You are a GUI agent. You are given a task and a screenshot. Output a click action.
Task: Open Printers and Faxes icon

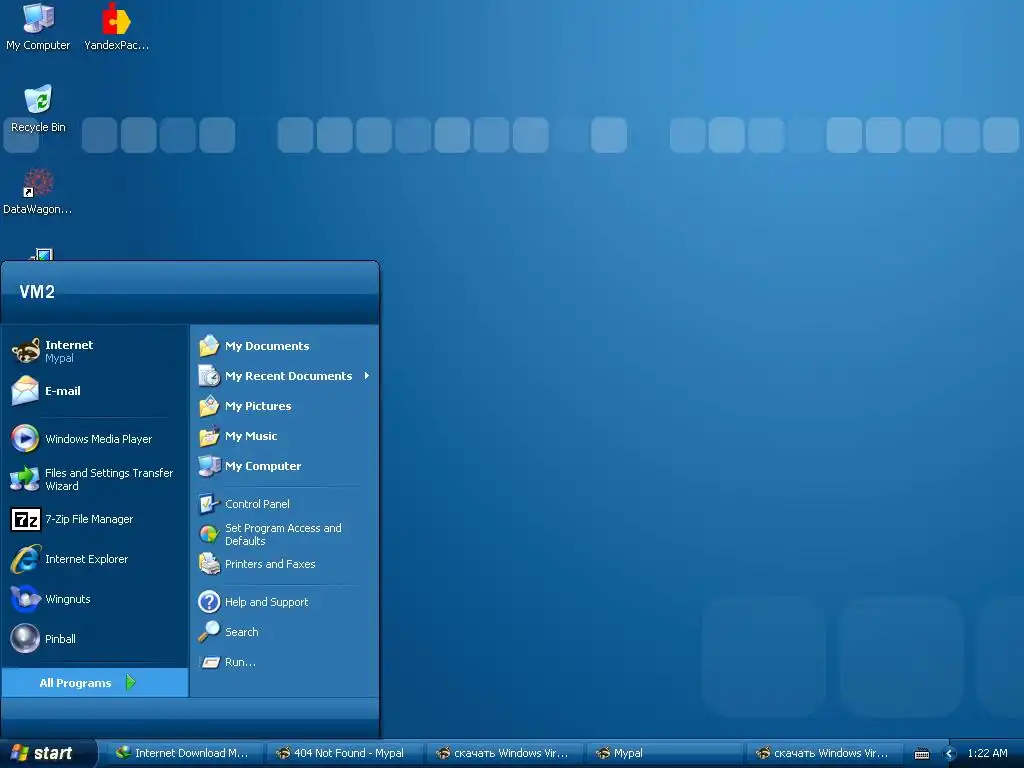209,564
